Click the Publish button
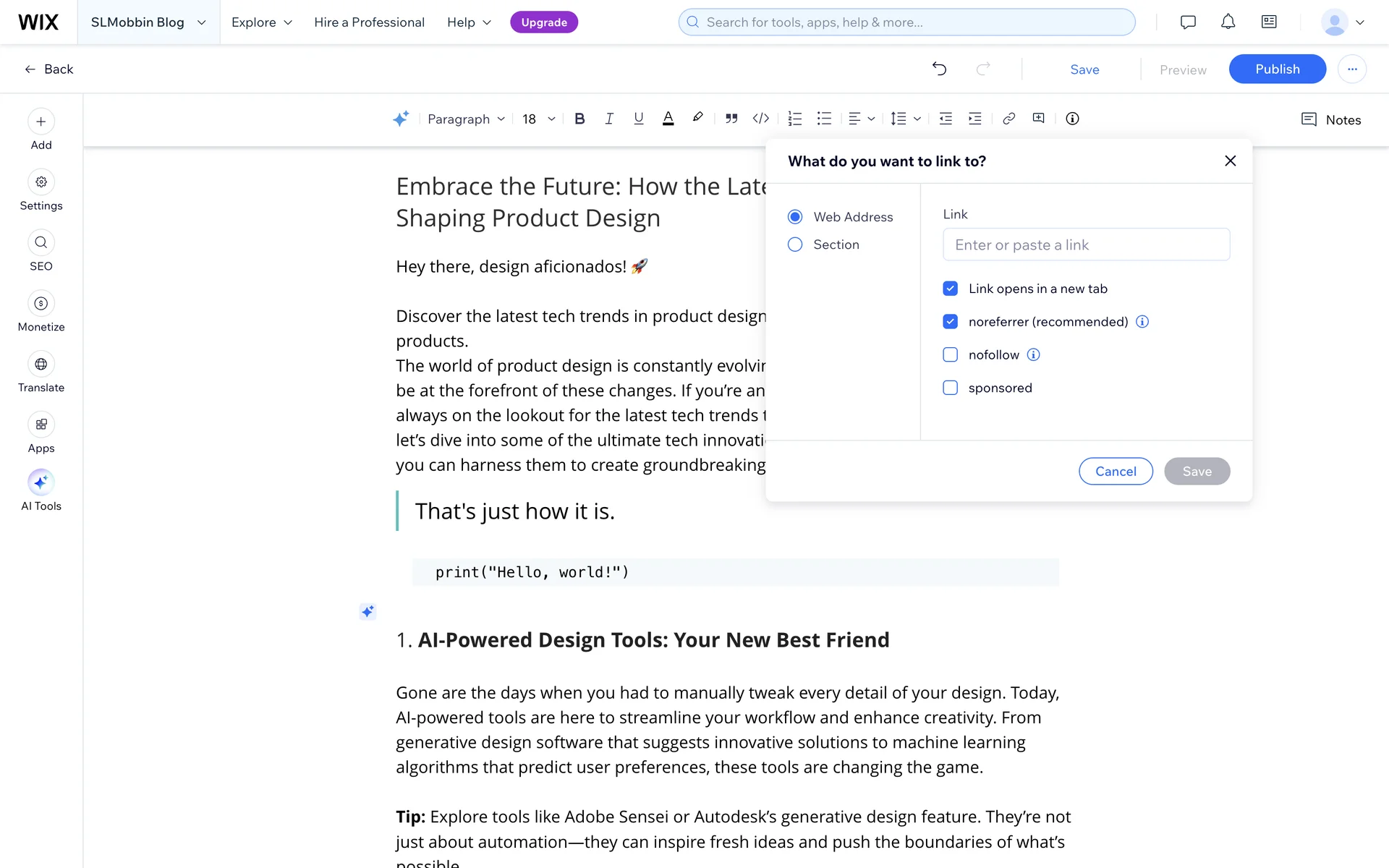Image resolution: width=1389 pixels, height=868 pixels. click(x=1277, y=69)
